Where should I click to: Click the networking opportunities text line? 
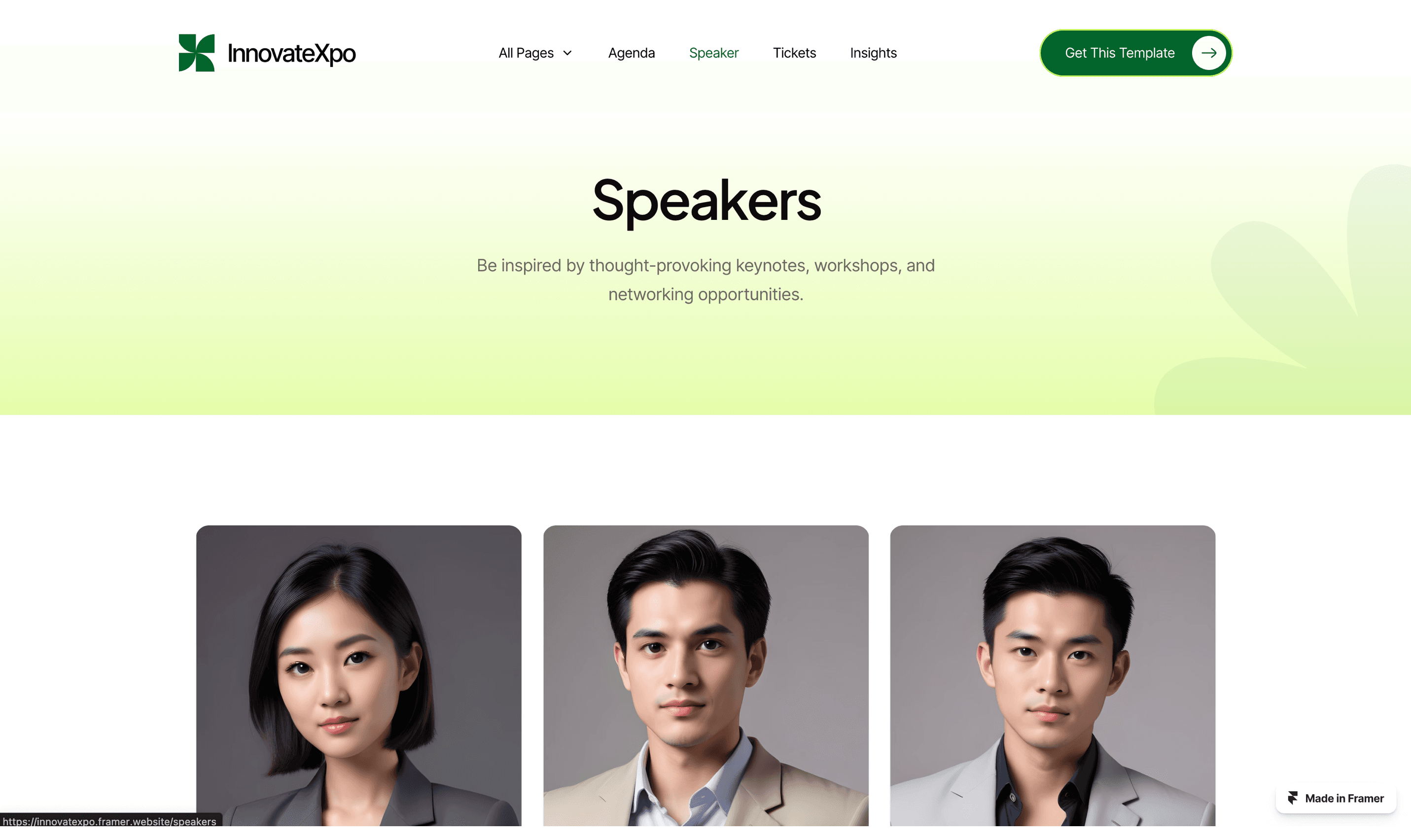706,294
